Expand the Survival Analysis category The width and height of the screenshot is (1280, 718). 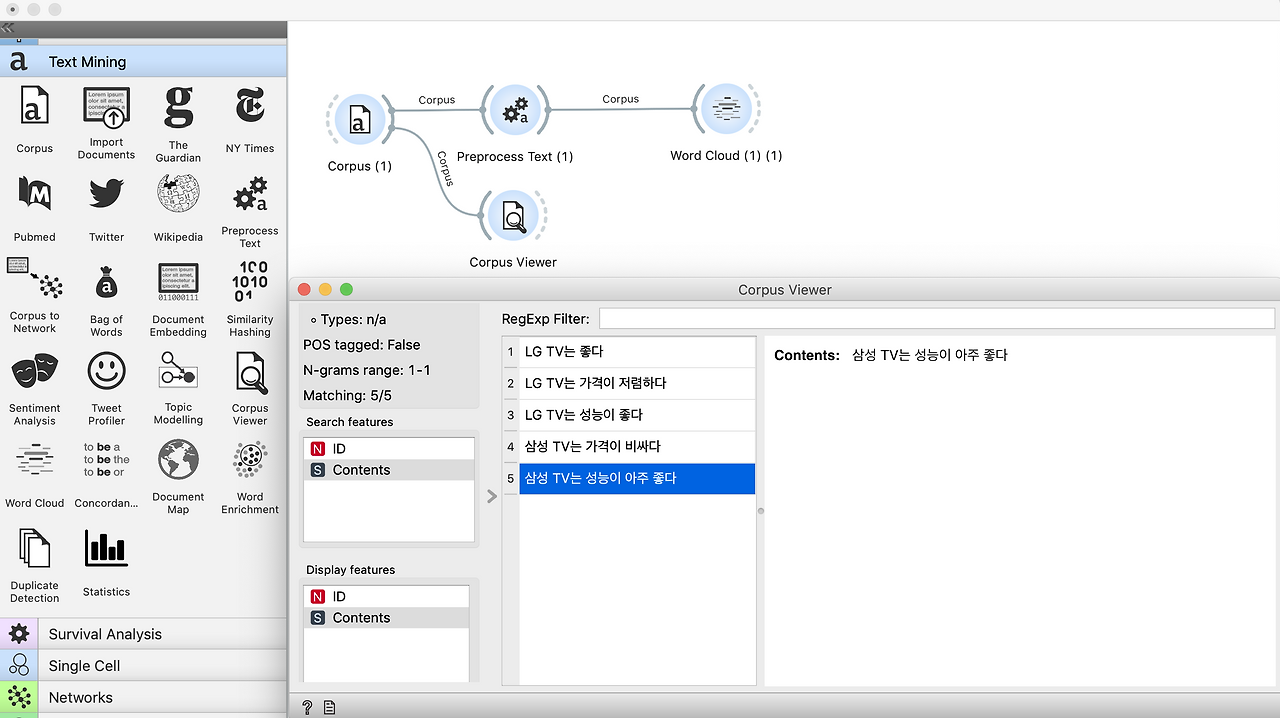point(143,634)
